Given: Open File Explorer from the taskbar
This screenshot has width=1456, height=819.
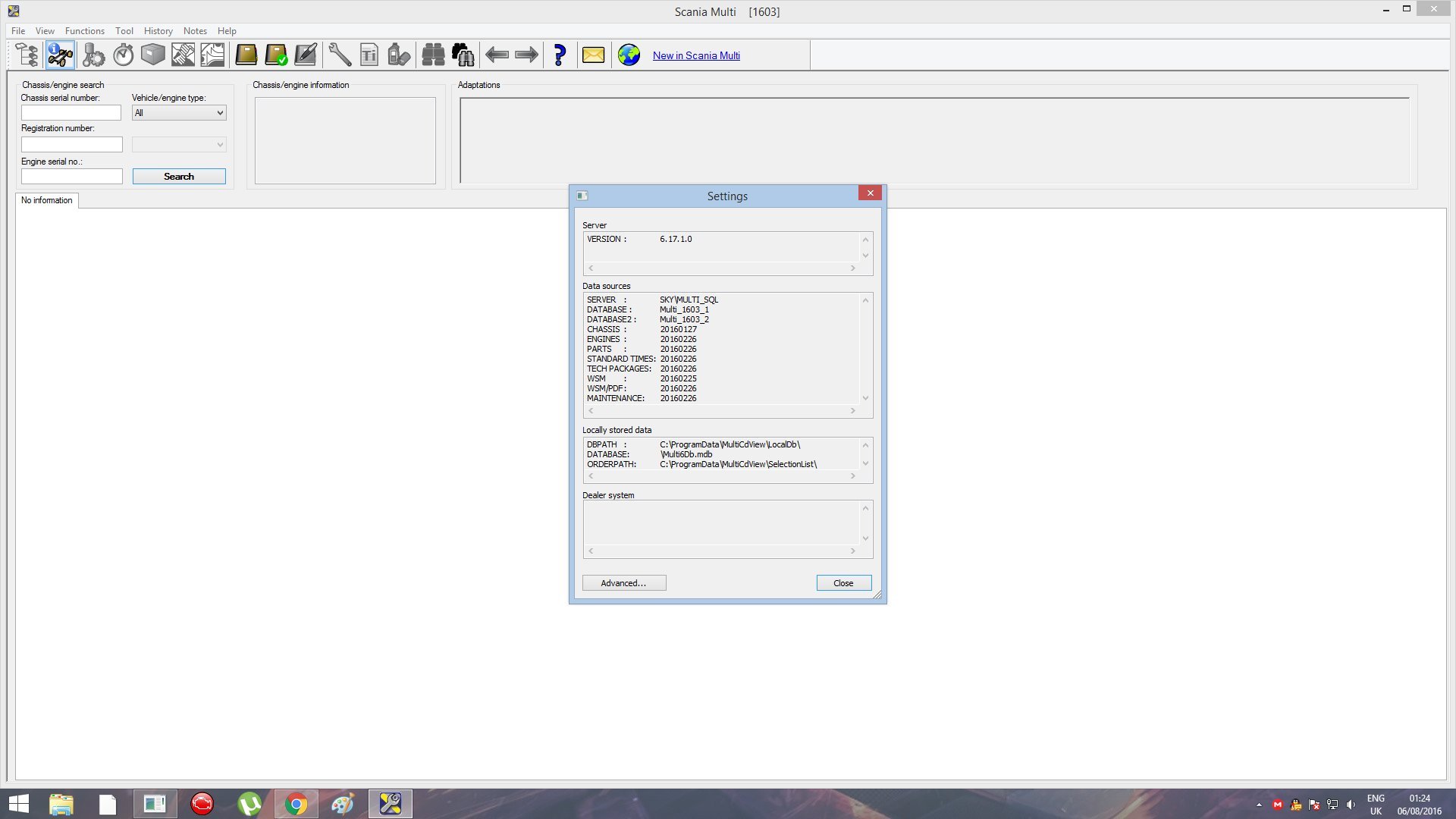Looking at the screenshot, I should click(x=61, y=804).
